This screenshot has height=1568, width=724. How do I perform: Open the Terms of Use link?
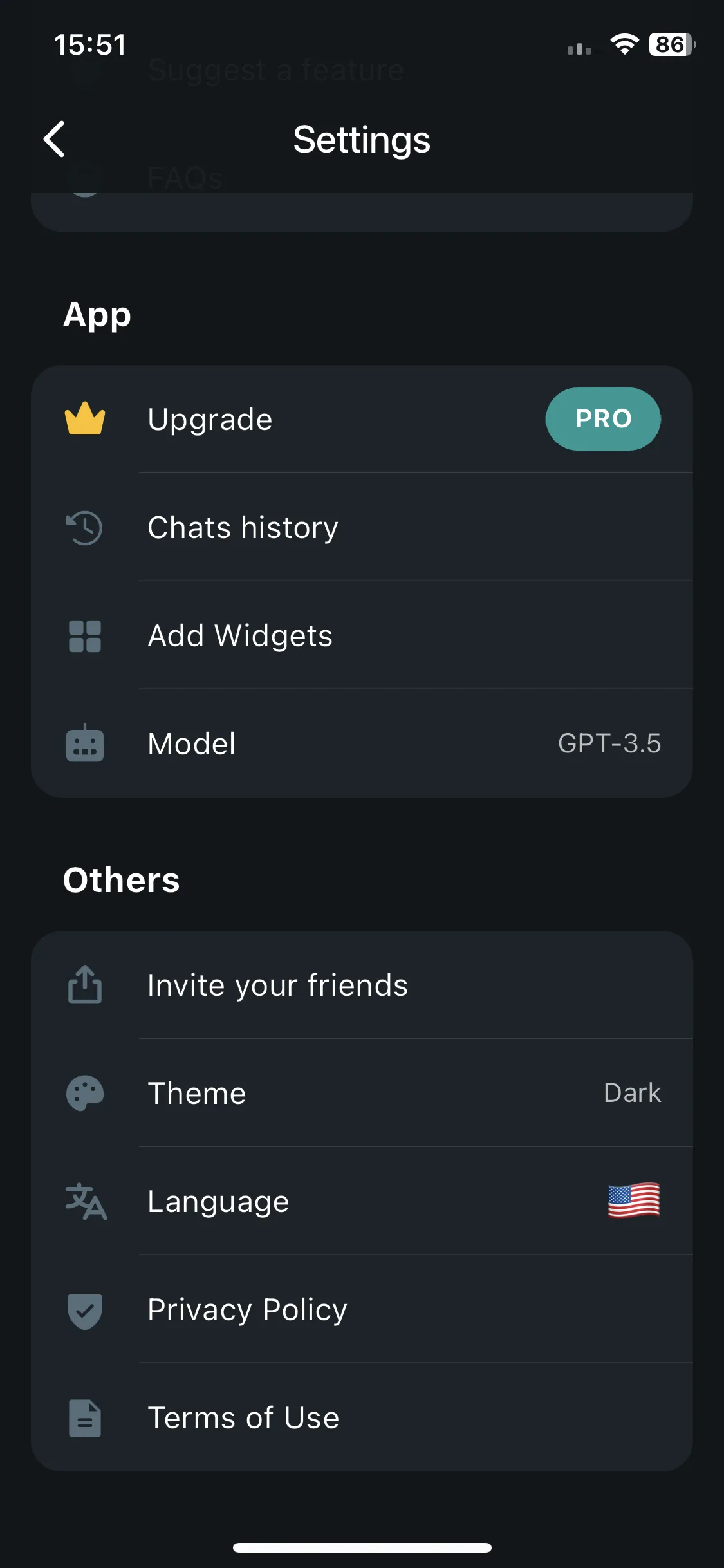[362, 1417]
